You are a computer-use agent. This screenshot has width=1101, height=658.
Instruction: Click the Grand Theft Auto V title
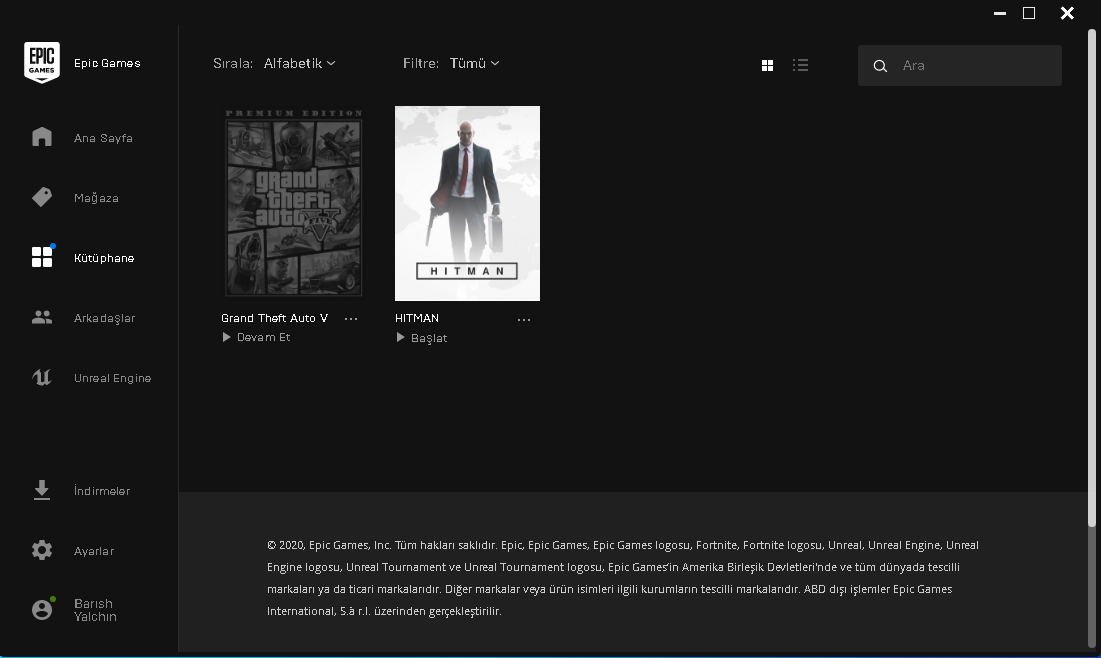(275, 318)
